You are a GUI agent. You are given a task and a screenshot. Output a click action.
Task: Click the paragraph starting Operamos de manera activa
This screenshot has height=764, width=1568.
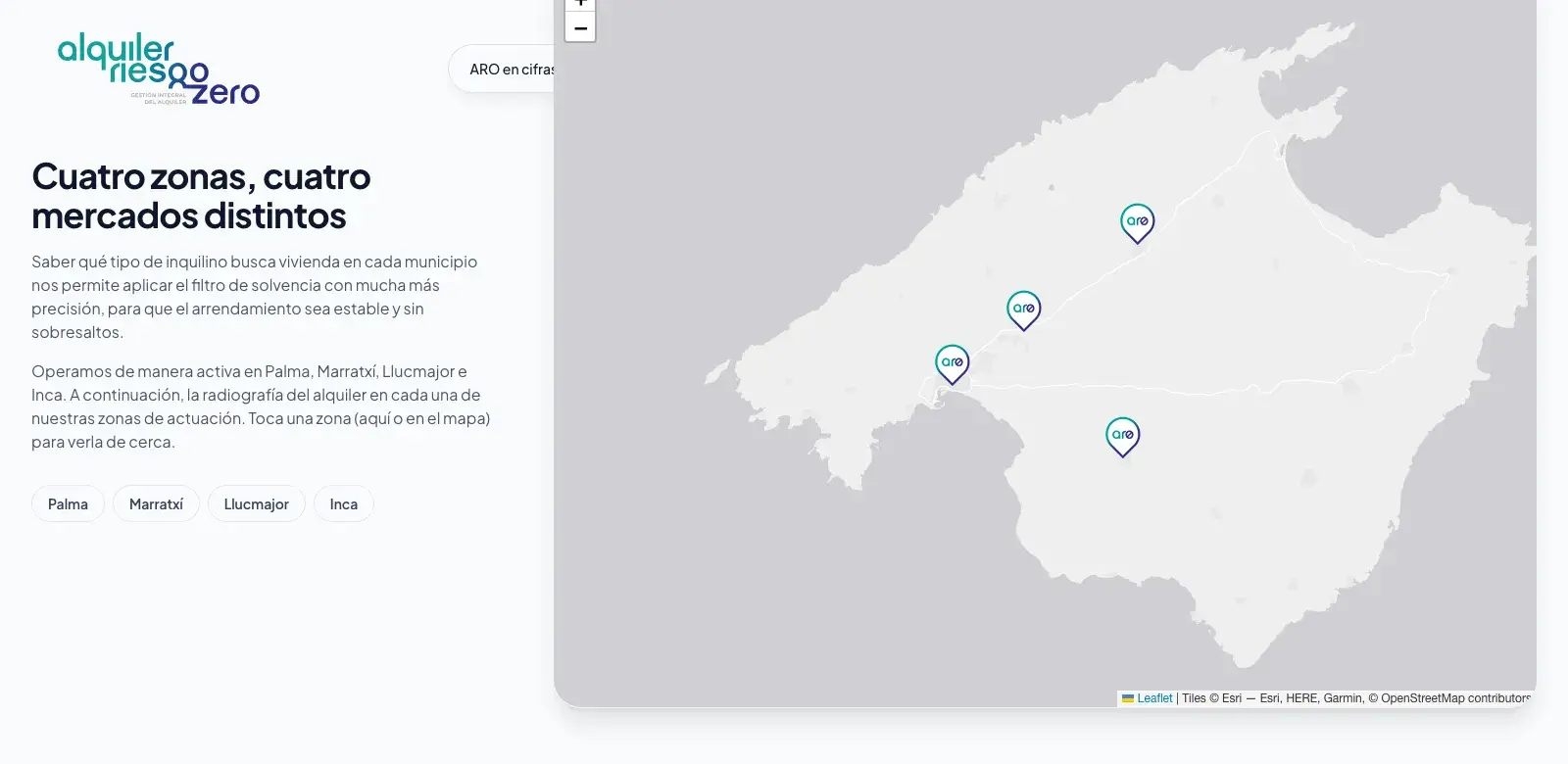point(261,406)
